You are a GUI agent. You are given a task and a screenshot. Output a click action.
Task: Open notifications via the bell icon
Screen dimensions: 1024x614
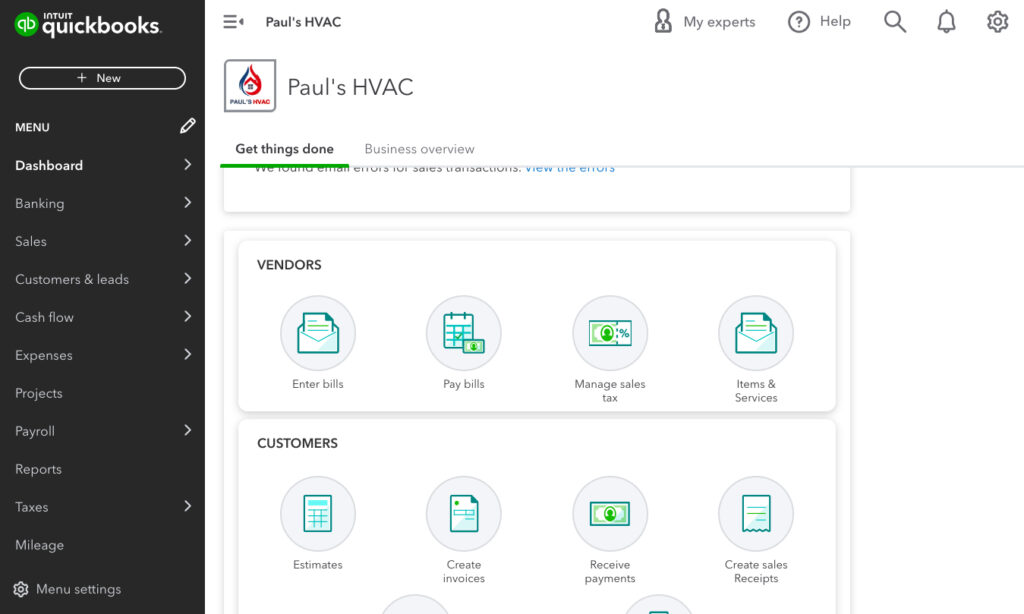pos(946,21)
